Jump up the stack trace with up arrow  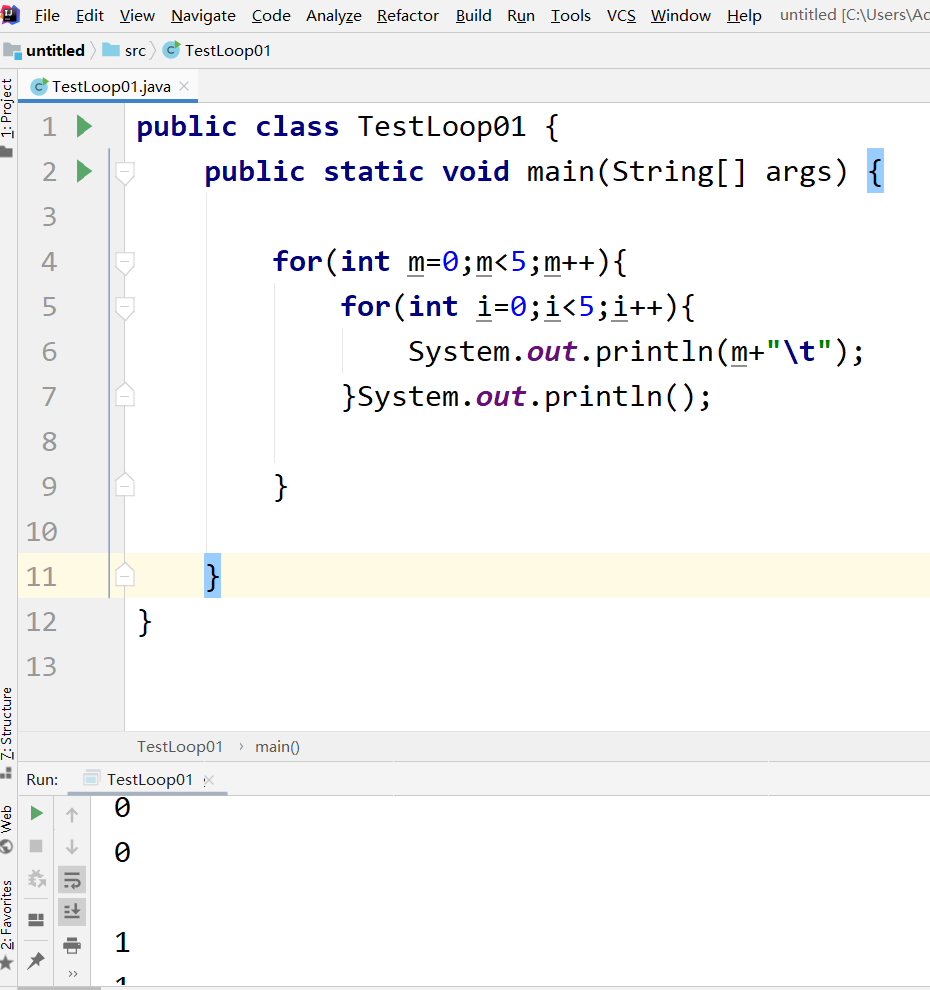pos(72,814)
